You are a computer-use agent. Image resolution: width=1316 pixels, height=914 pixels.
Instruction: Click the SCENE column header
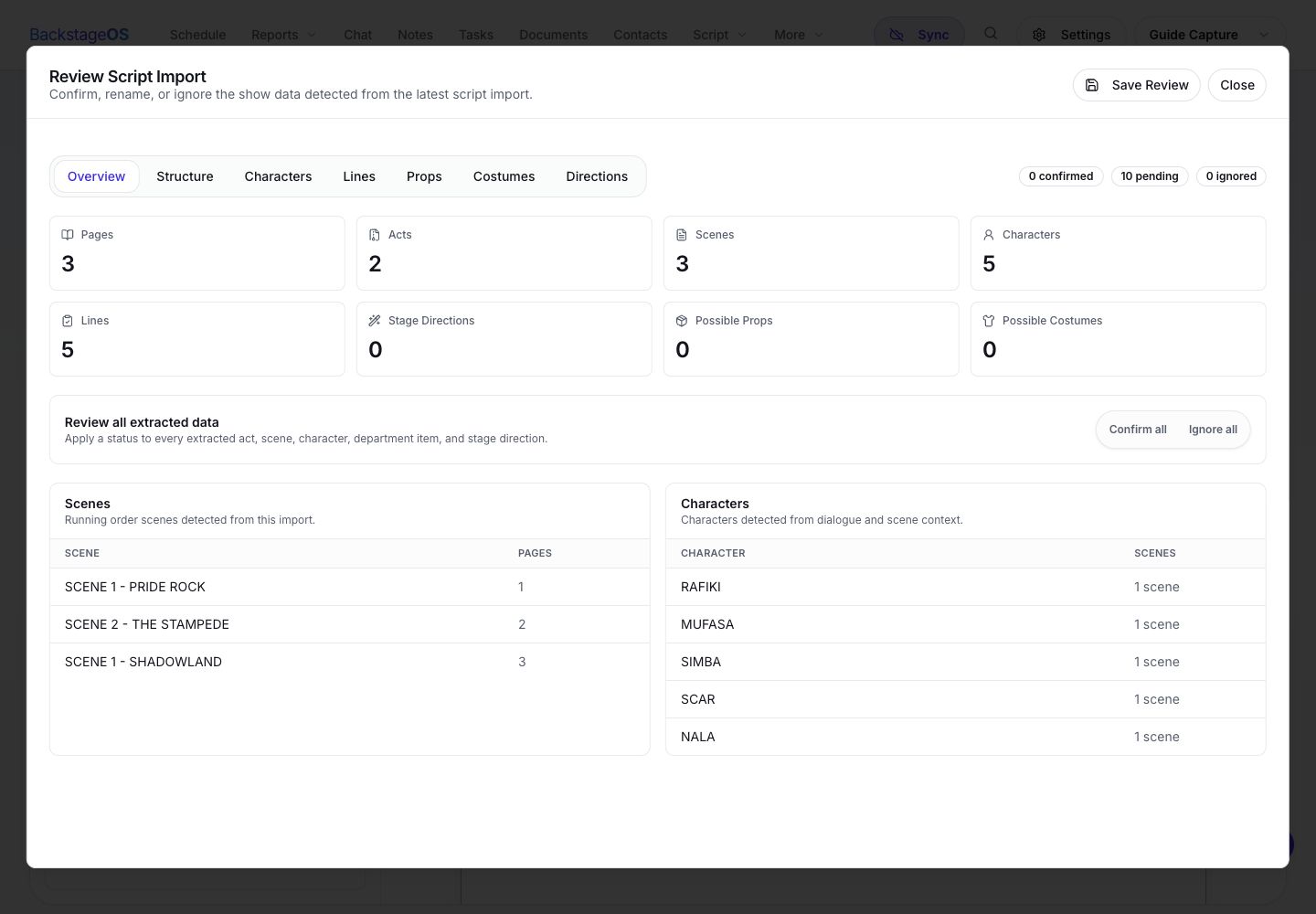[x=82, y=553]
